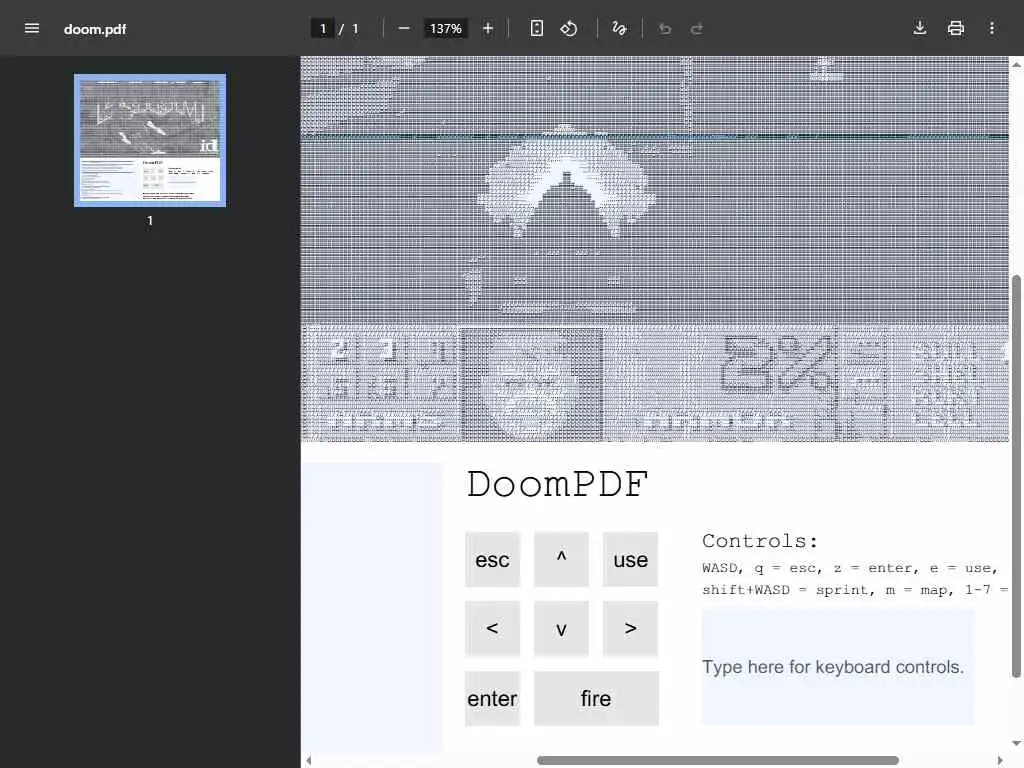Click the Doom game display area
The image size is (1024, 768).
[655, 249]
